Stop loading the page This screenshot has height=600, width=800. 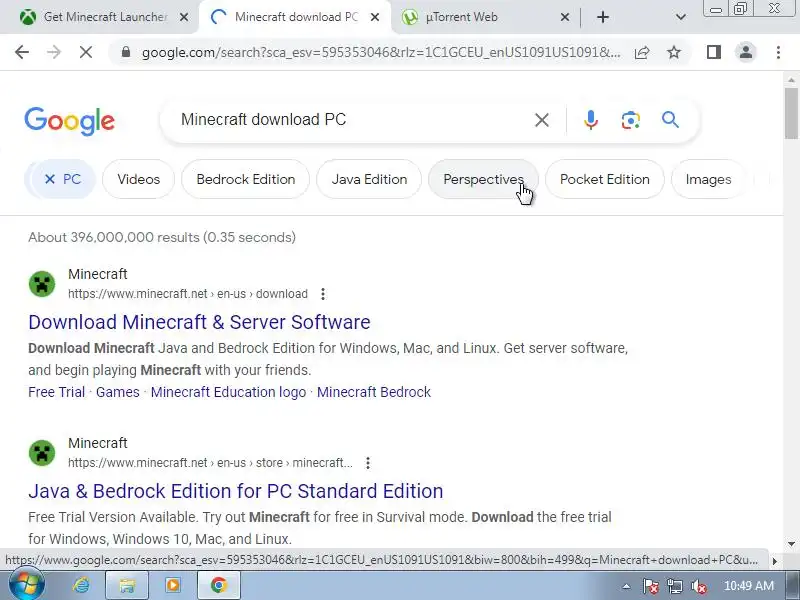click(x=86, y=52)
